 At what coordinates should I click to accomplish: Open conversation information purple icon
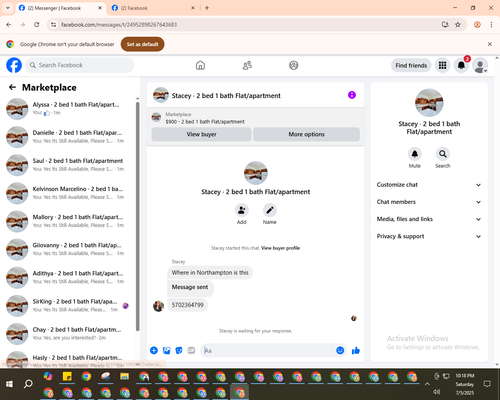(352, 95)
